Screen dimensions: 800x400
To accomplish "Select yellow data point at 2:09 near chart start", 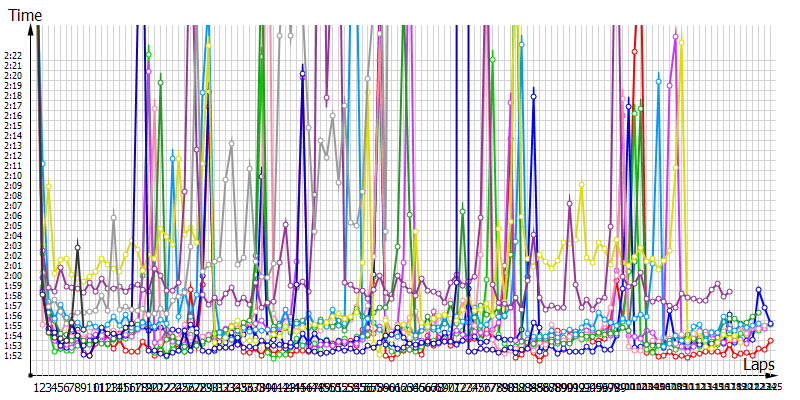I will coord(48,186).
